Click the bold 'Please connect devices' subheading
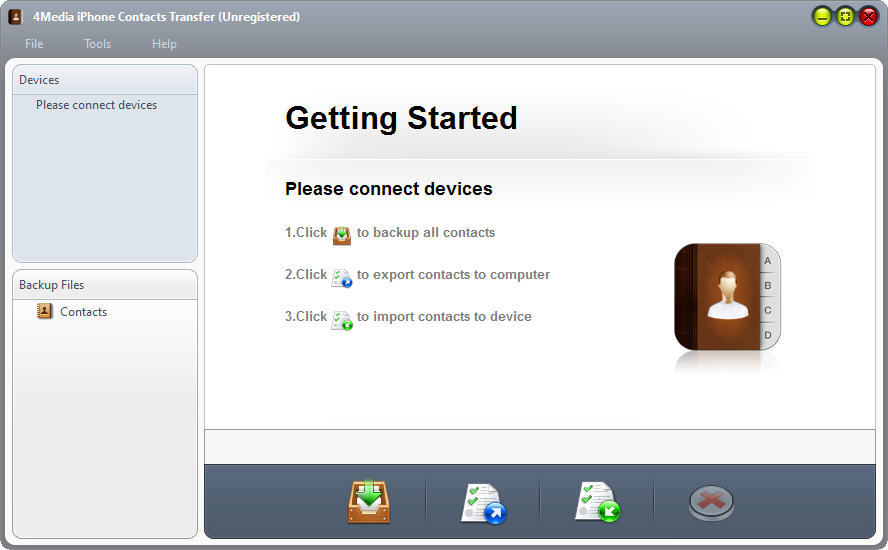Viewport: 888px width, 550px height. click(388, 189)
